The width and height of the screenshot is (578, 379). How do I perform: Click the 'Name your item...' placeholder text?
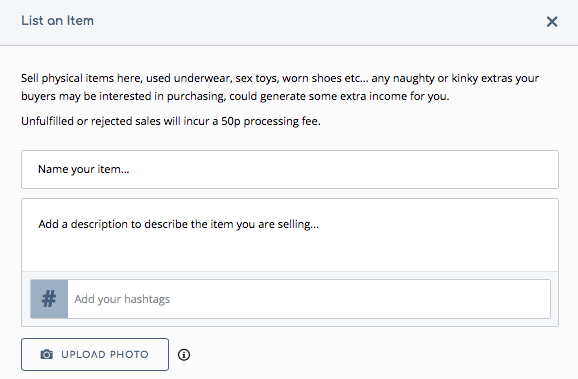point(84,169)
